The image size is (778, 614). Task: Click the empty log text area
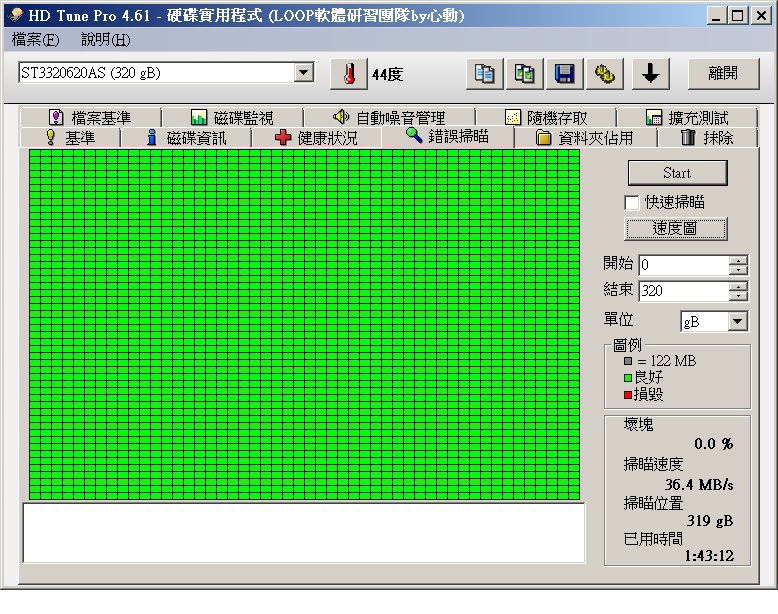304,533
